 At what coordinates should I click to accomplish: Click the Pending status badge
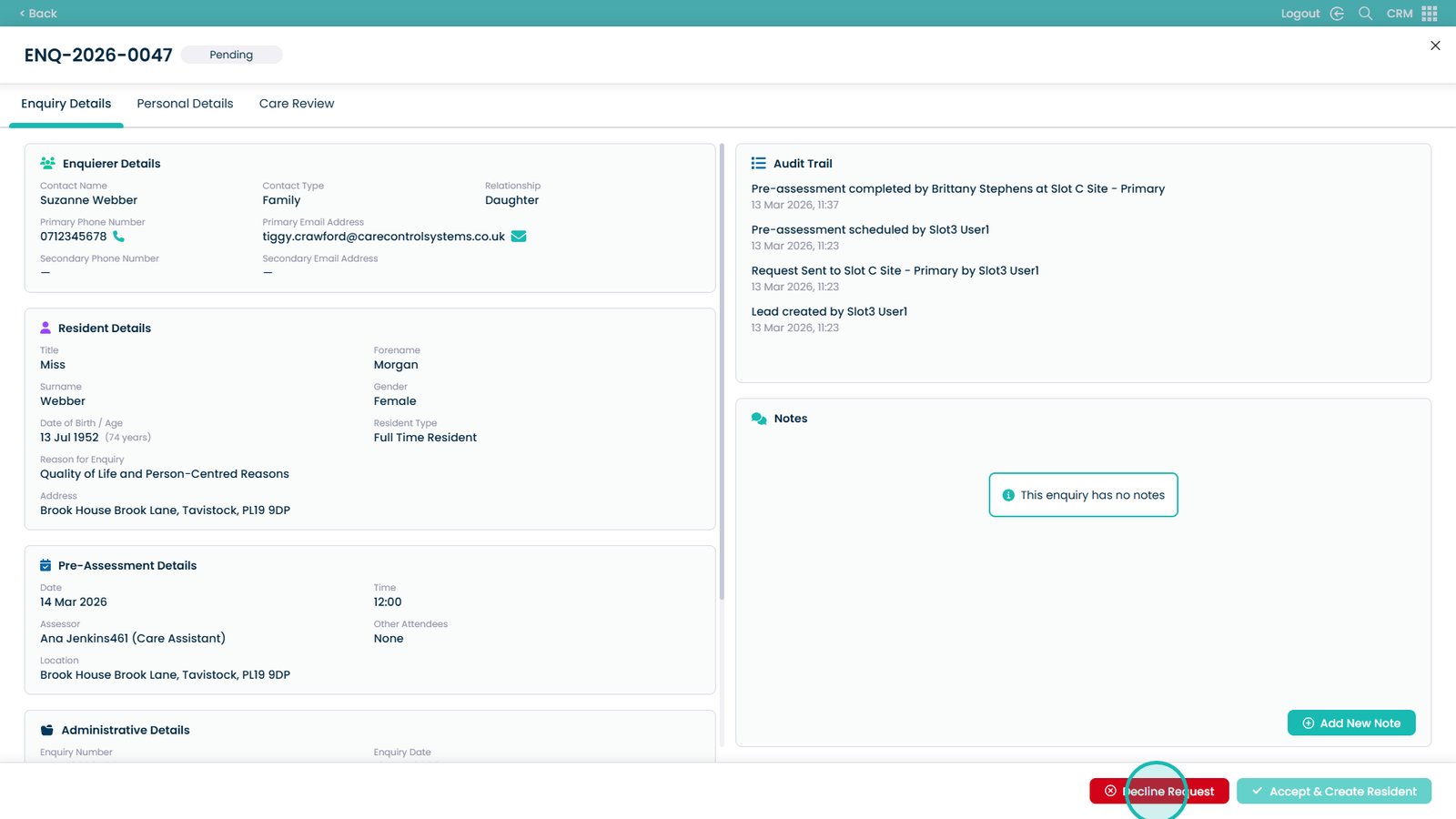pos(231,55)
